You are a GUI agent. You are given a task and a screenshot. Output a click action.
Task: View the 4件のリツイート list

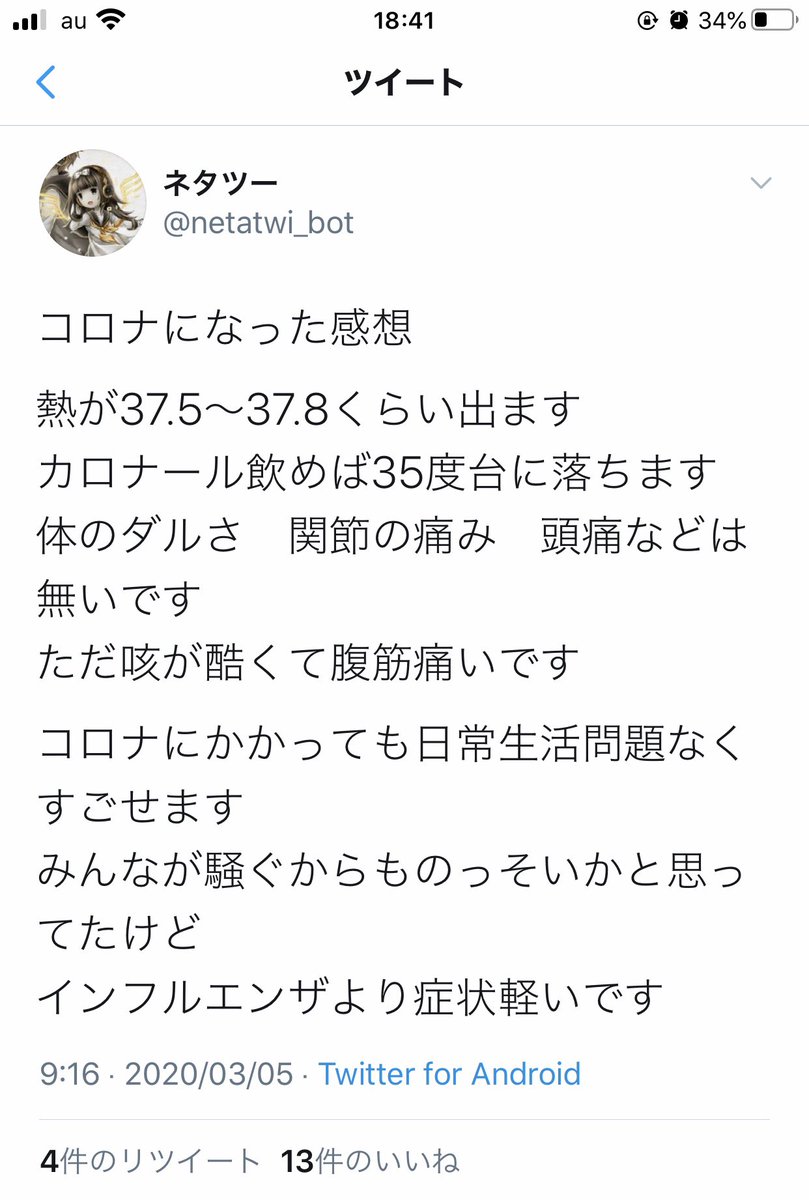coord(151,1161)
